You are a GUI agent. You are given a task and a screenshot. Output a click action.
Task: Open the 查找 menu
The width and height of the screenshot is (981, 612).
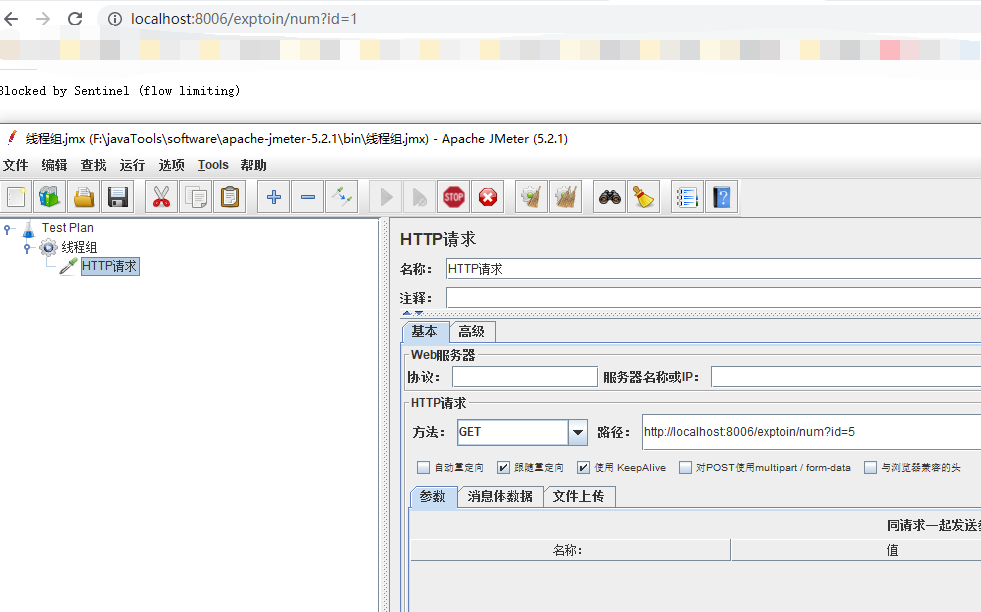click(x=93, y=165)
